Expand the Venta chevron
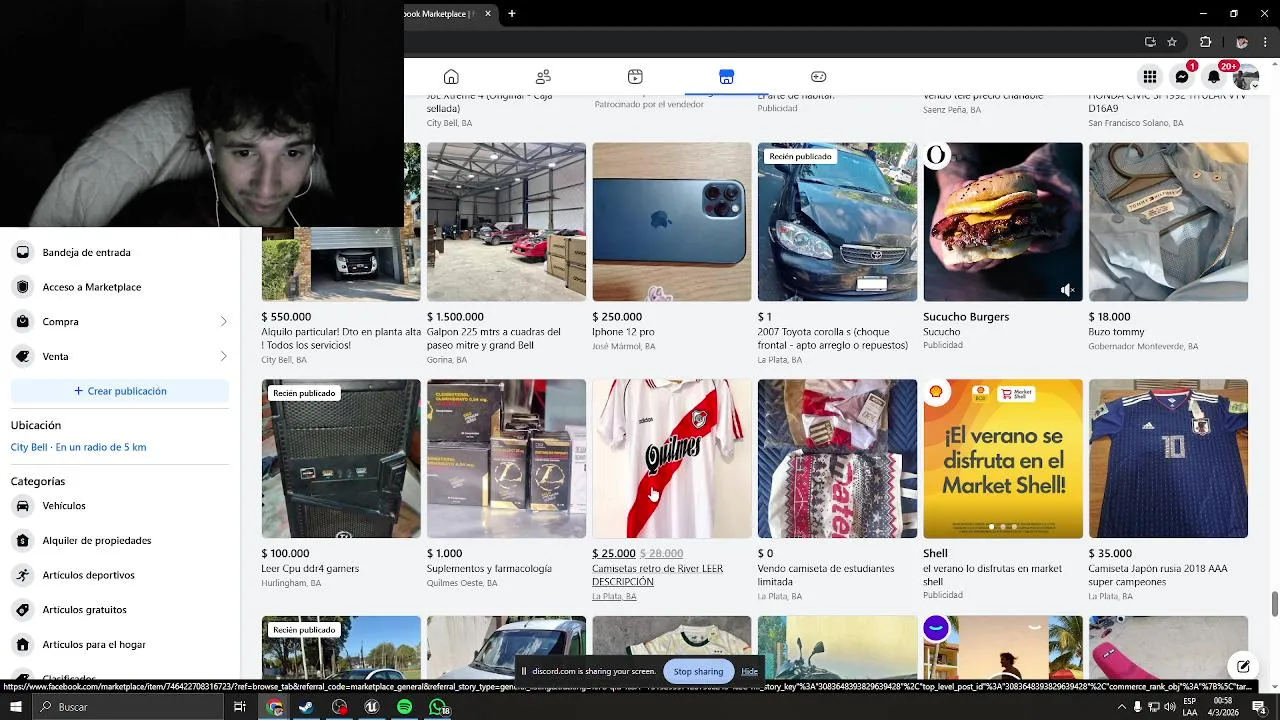The height and width of the screenshot is (720, 1280). pos(223,357)
